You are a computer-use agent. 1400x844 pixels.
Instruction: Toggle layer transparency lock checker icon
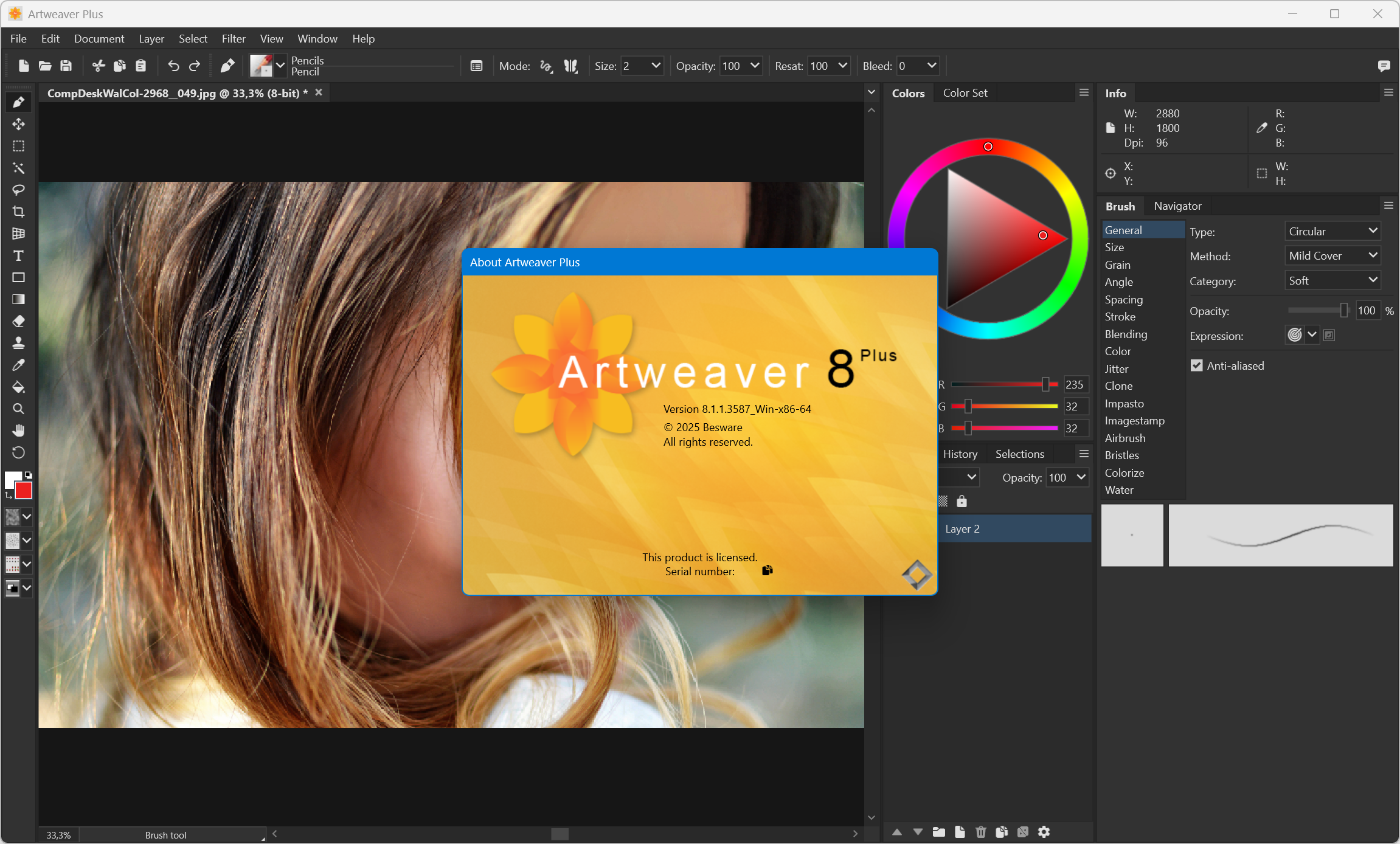pos(943,501)
